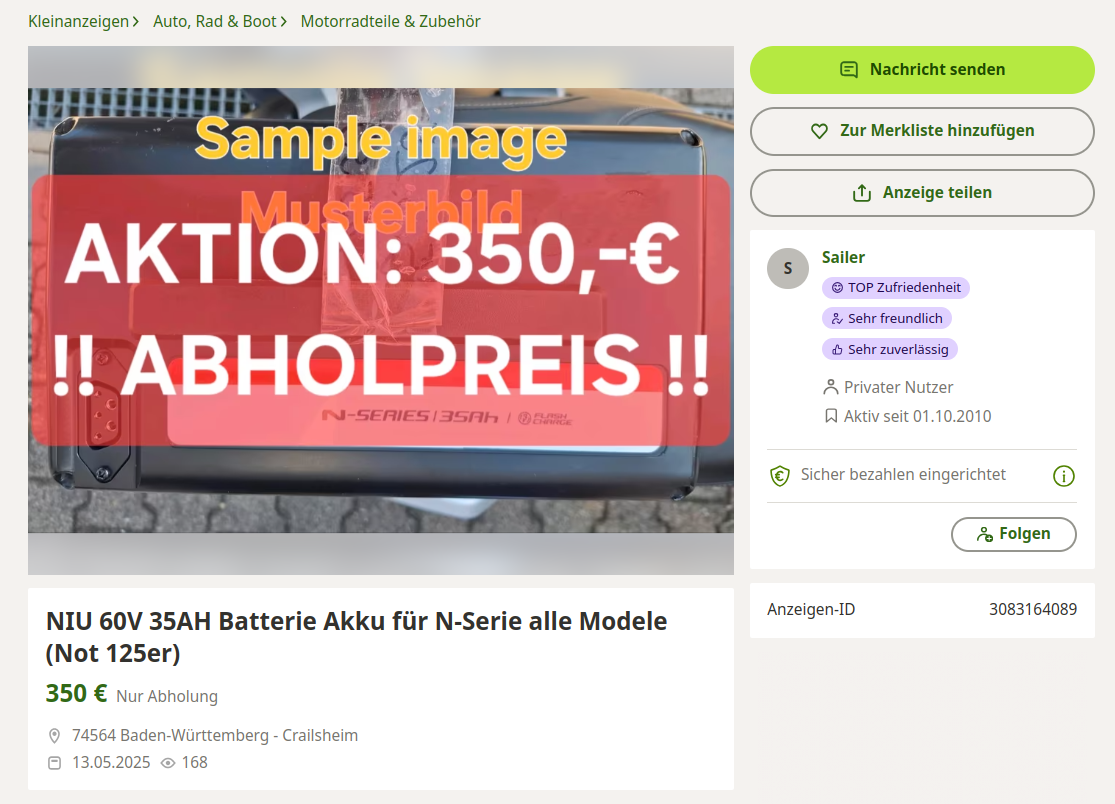Click the euro shield secure payment icon

780,476
